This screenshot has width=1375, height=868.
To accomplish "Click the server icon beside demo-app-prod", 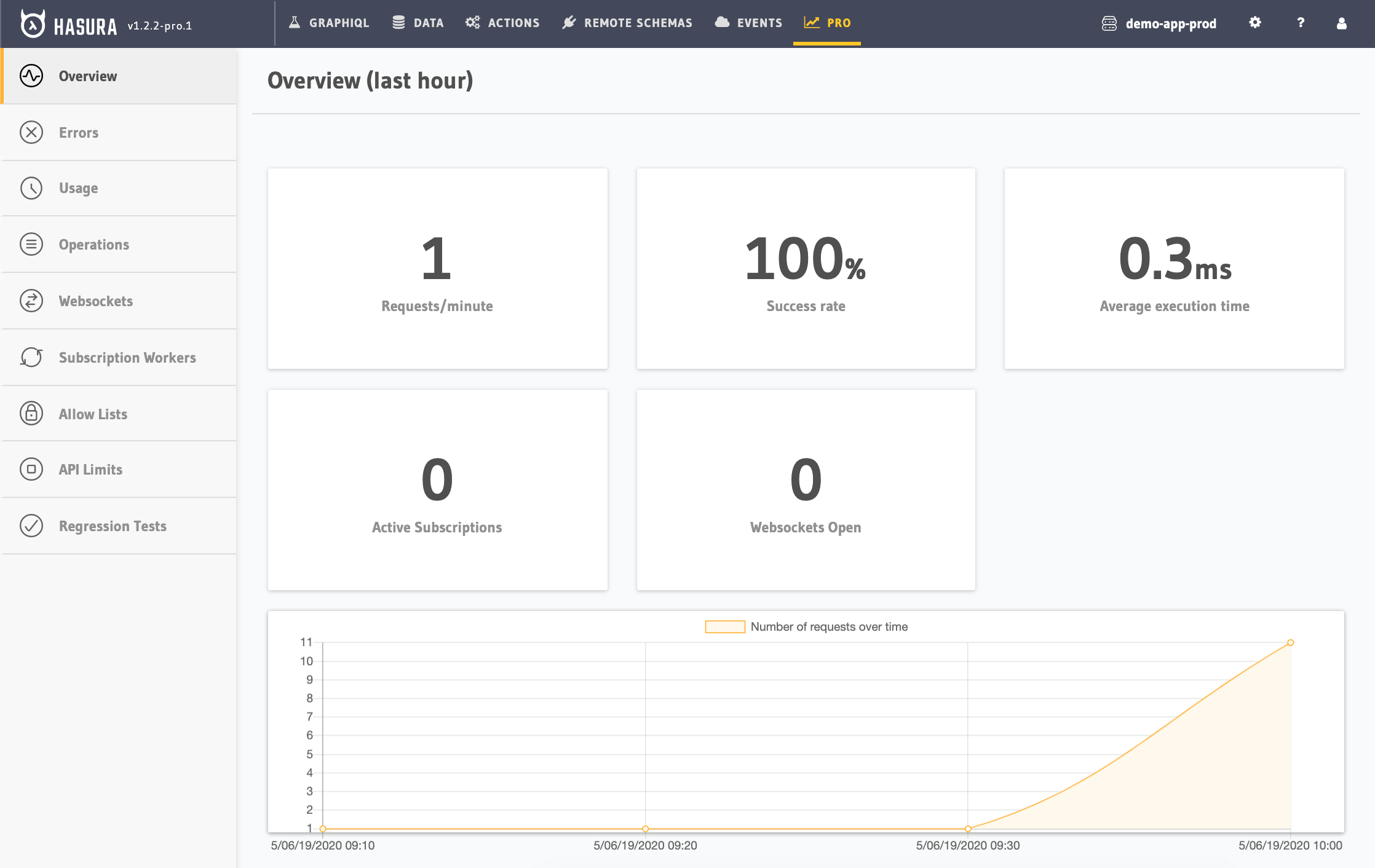I will pyautogui.click(x=1109, y=23).
